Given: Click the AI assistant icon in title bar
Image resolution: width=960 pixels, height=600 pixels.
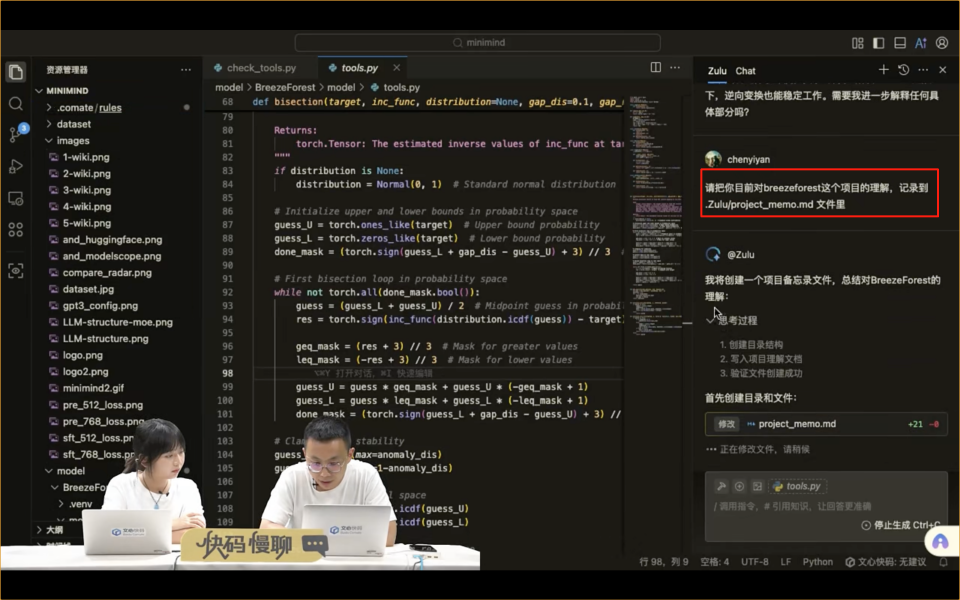Looking at the screenshot, I should tap(921, 43).
